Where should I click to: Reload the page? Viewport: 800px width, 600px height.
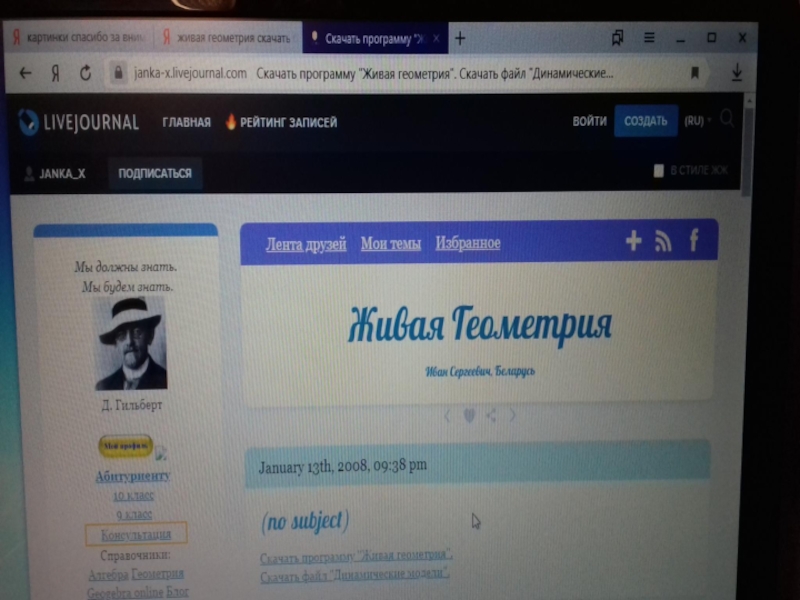coord(85,73)
